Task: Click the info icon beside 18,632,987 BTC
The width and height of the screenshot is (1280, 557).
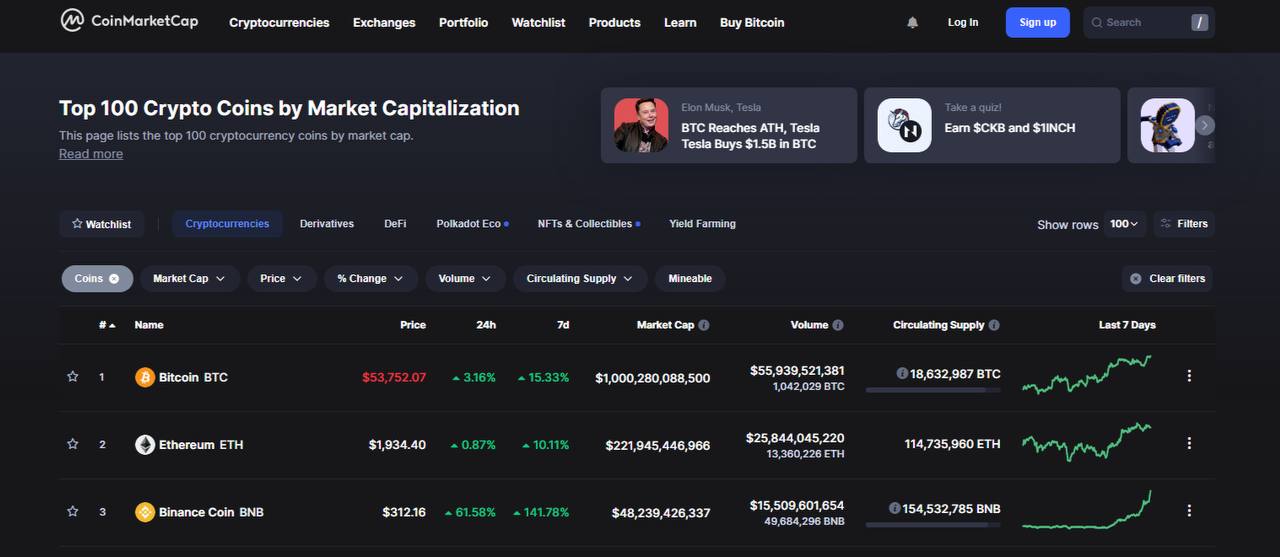Action: pos(902,373)
